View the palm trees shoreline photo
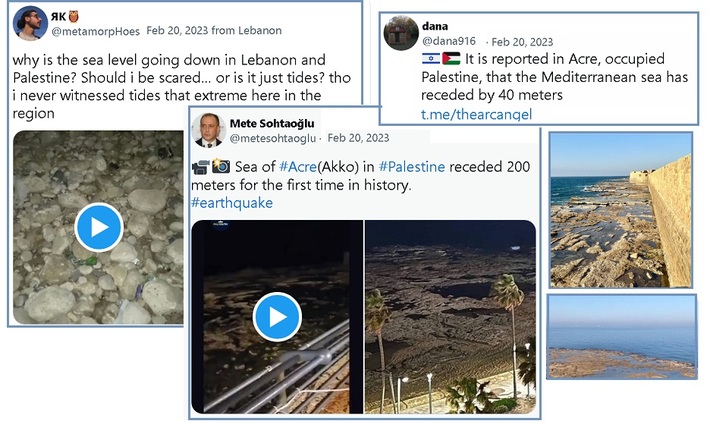This screenshot has width=710, height=424. (450, 317)
